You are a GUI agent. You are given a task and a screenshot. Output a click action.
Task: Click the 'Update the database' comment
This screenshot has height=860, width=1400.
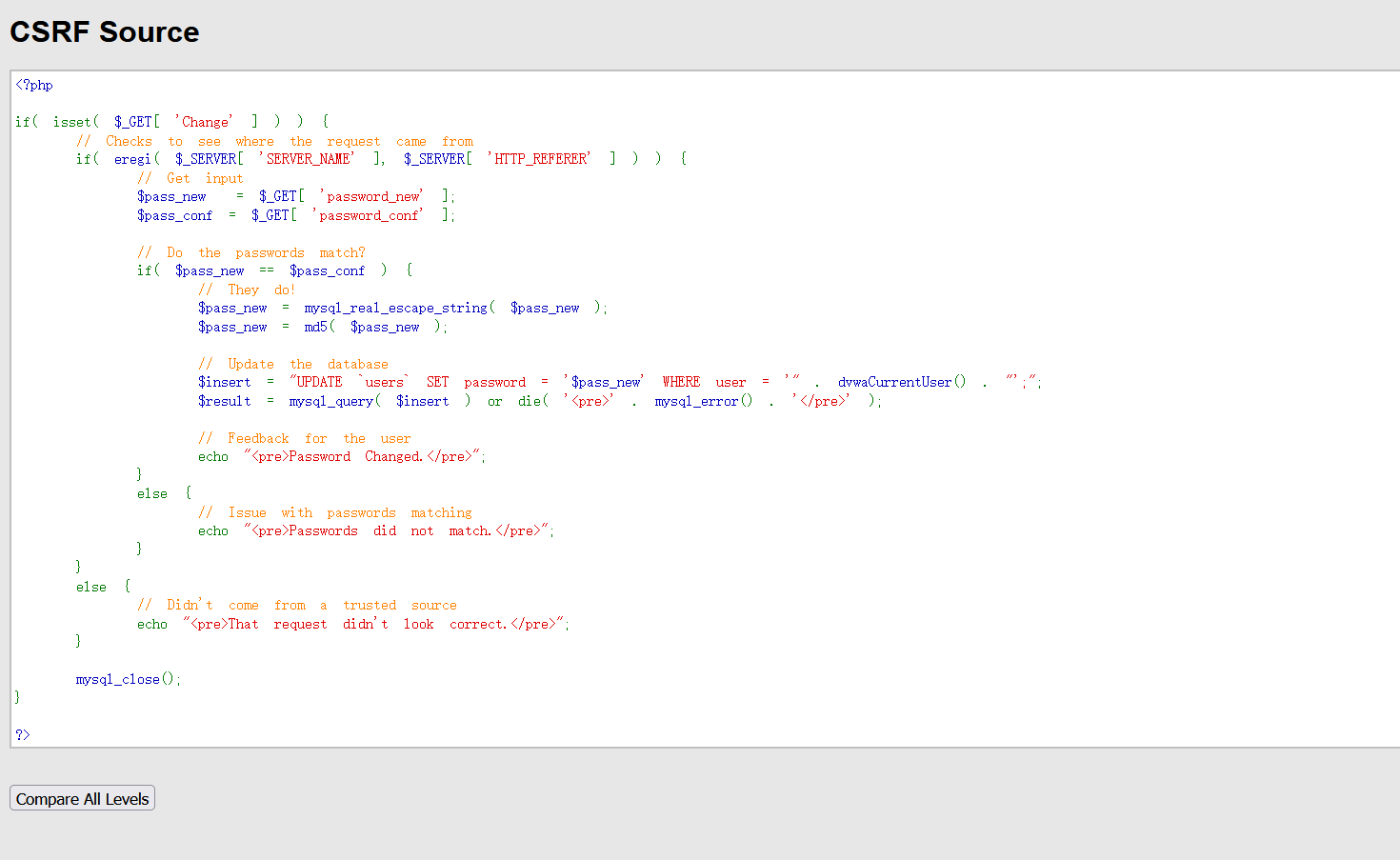(293, 364)
